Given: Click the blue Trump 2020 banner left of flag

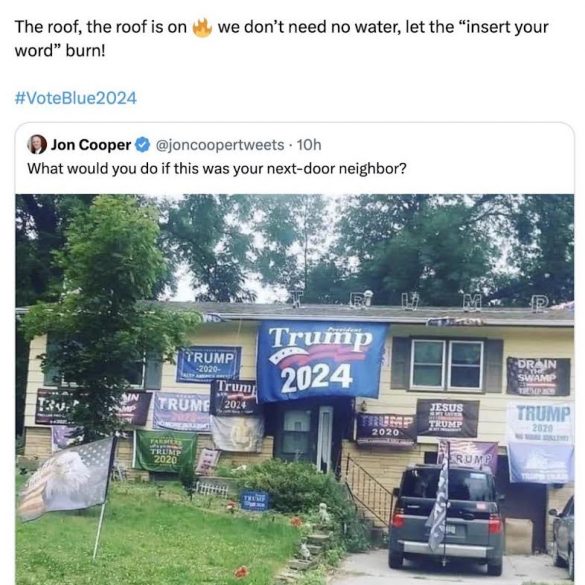Looking at the screenshot, I should pyautogui.click(x=209, y=365).
